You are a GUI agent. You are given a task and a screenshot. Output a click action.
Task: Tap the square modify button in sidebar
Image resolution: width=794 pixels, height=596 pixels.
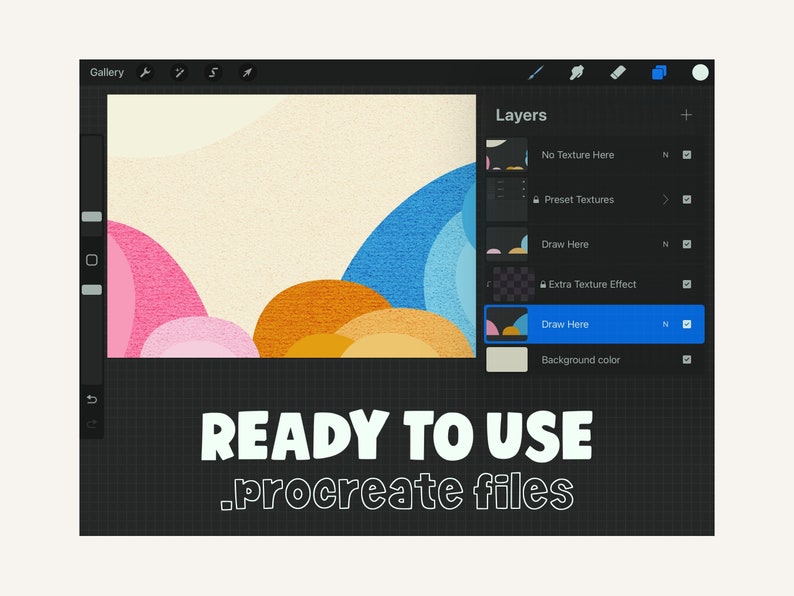point(92,260)
